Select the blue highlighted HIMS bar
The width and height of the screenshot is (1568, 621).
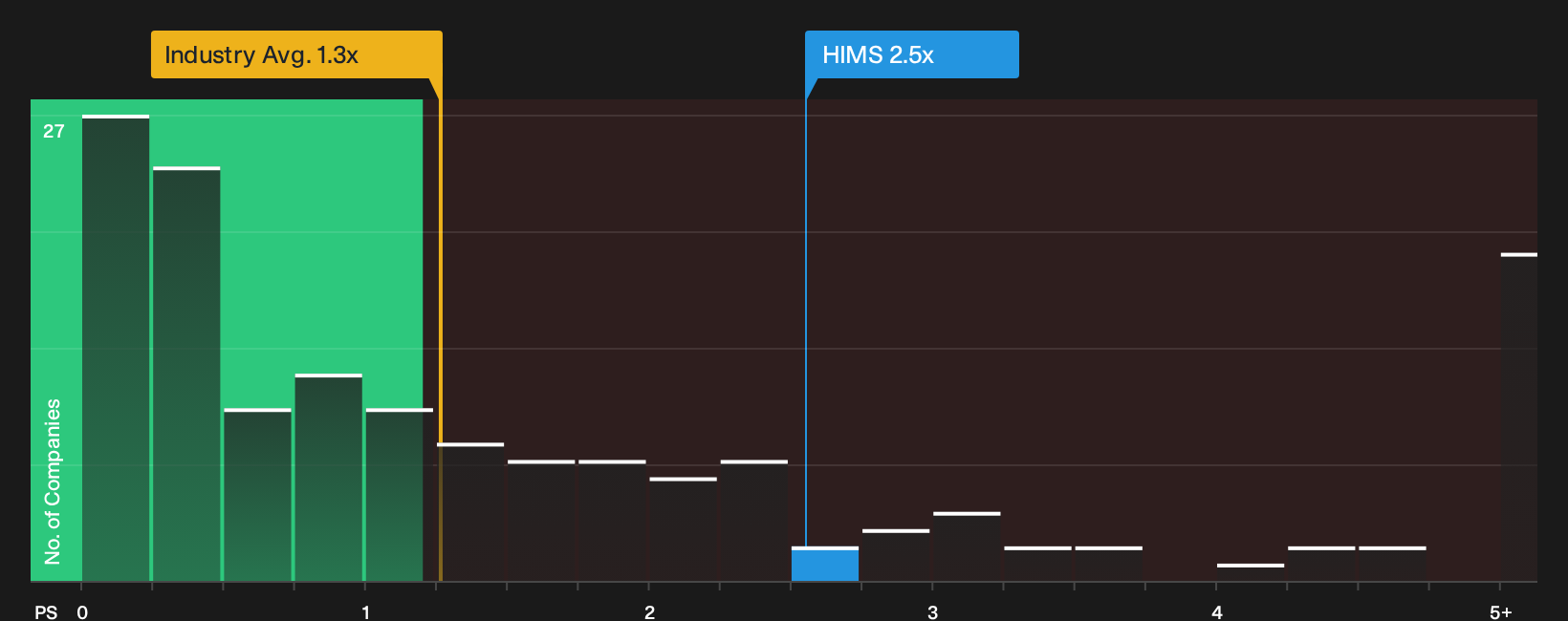click(825, 564)
